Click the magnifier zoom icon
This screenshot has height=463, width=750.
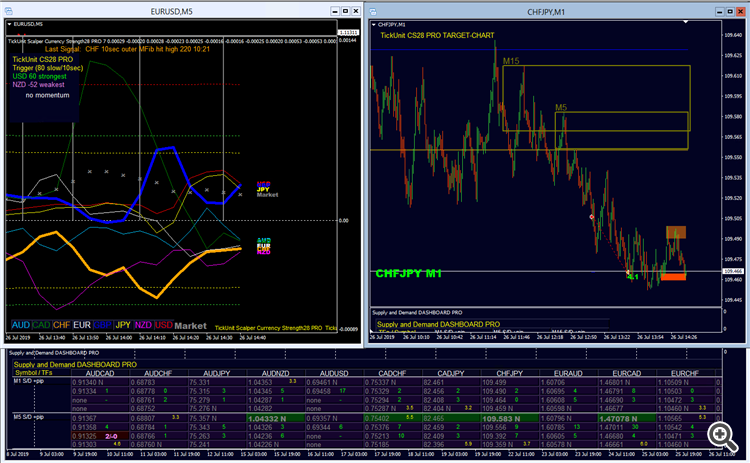click(722, 436)
